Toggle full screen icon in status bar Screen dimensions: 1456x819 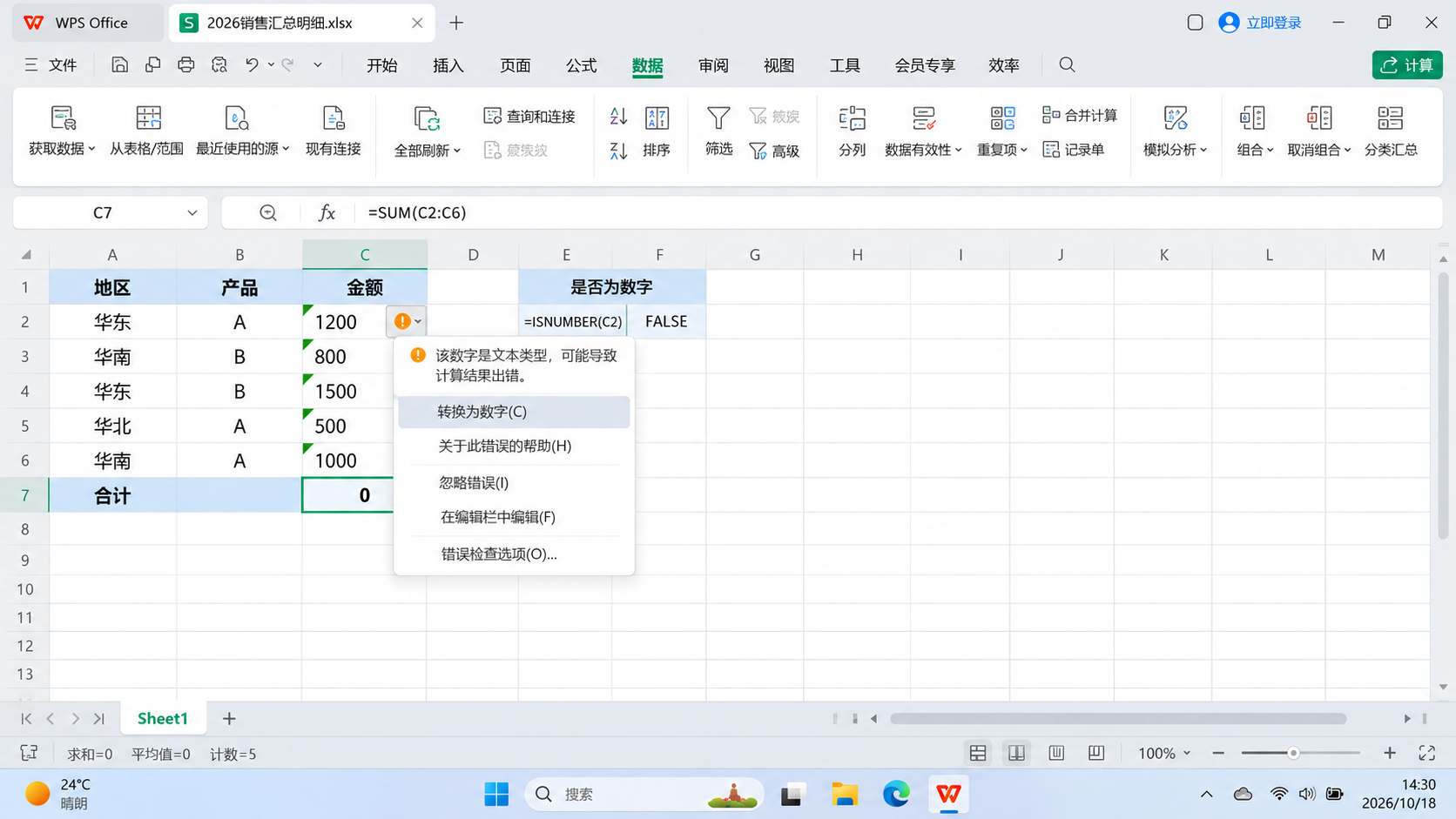tap(1426, 753)
